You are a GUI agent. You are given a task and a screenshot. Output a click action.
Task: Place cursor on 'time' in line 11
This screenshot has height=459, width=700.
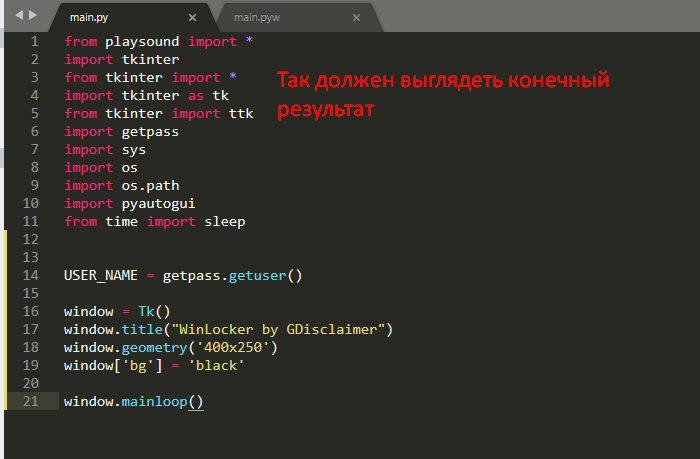tap(121, 221)
